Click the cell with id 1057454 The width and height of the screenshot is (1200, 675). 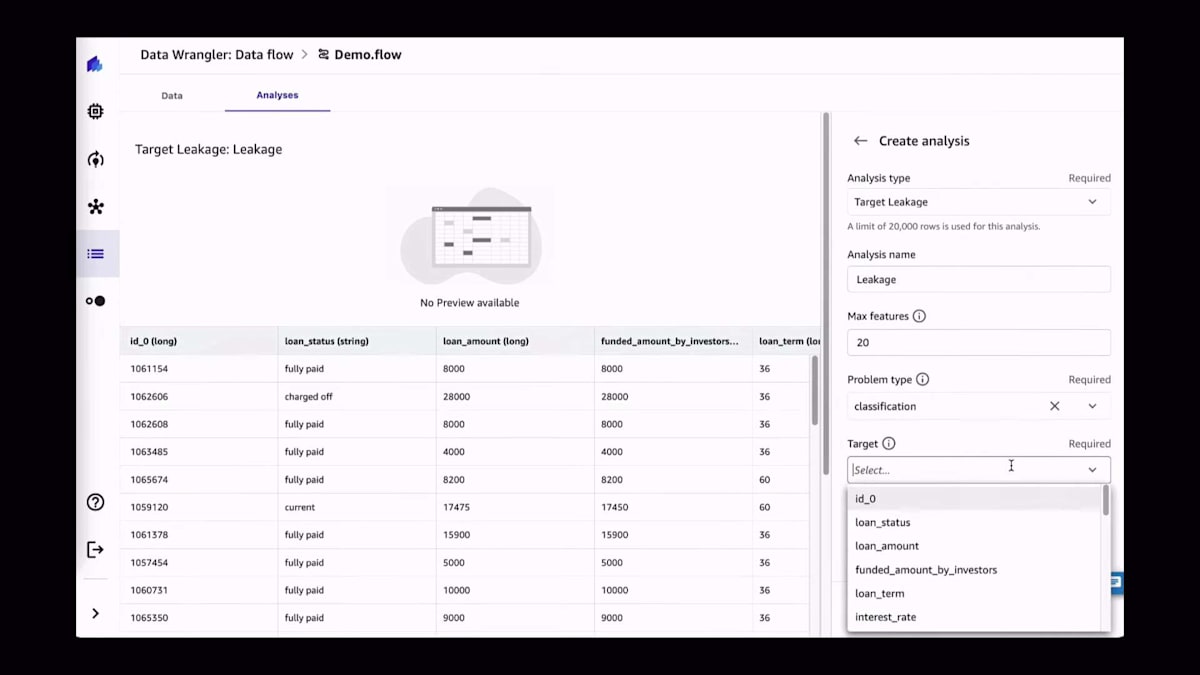pyautogui.click(x=199, y=563)
